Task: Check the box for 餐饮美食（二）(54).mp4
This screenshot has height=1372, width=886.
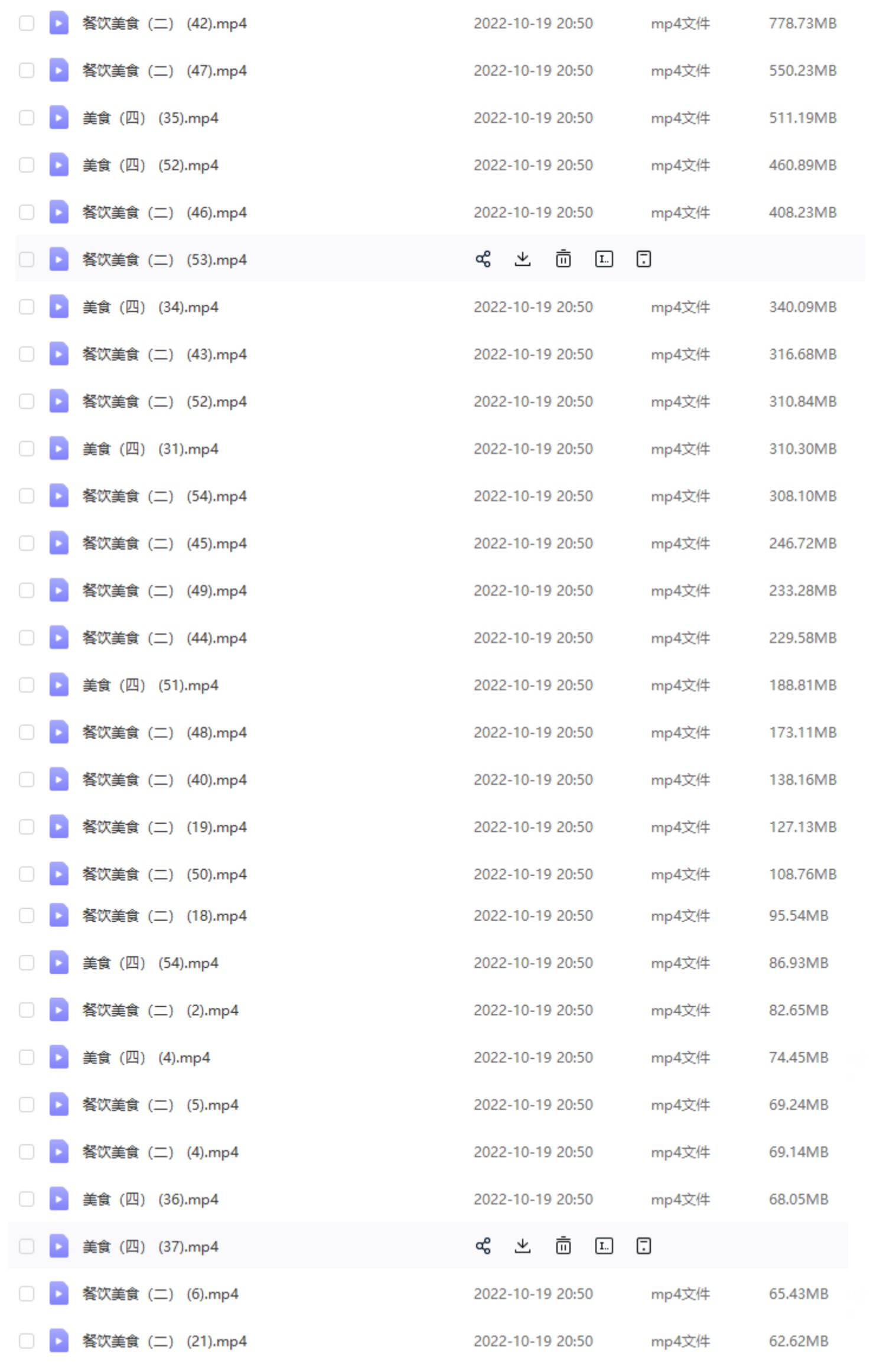Action: tap(27, 496)
